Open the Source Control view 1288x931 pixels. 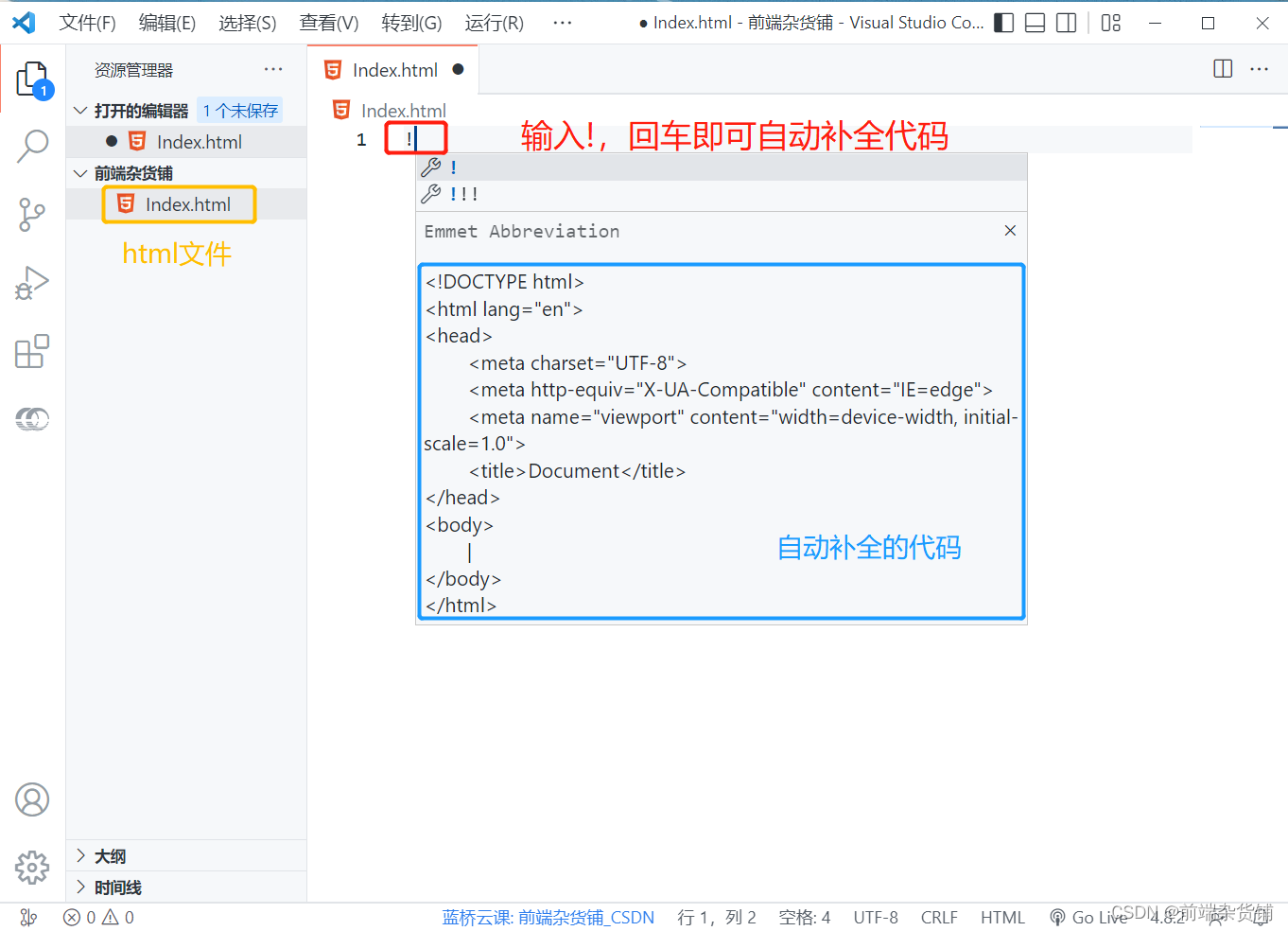click(32, 215)
